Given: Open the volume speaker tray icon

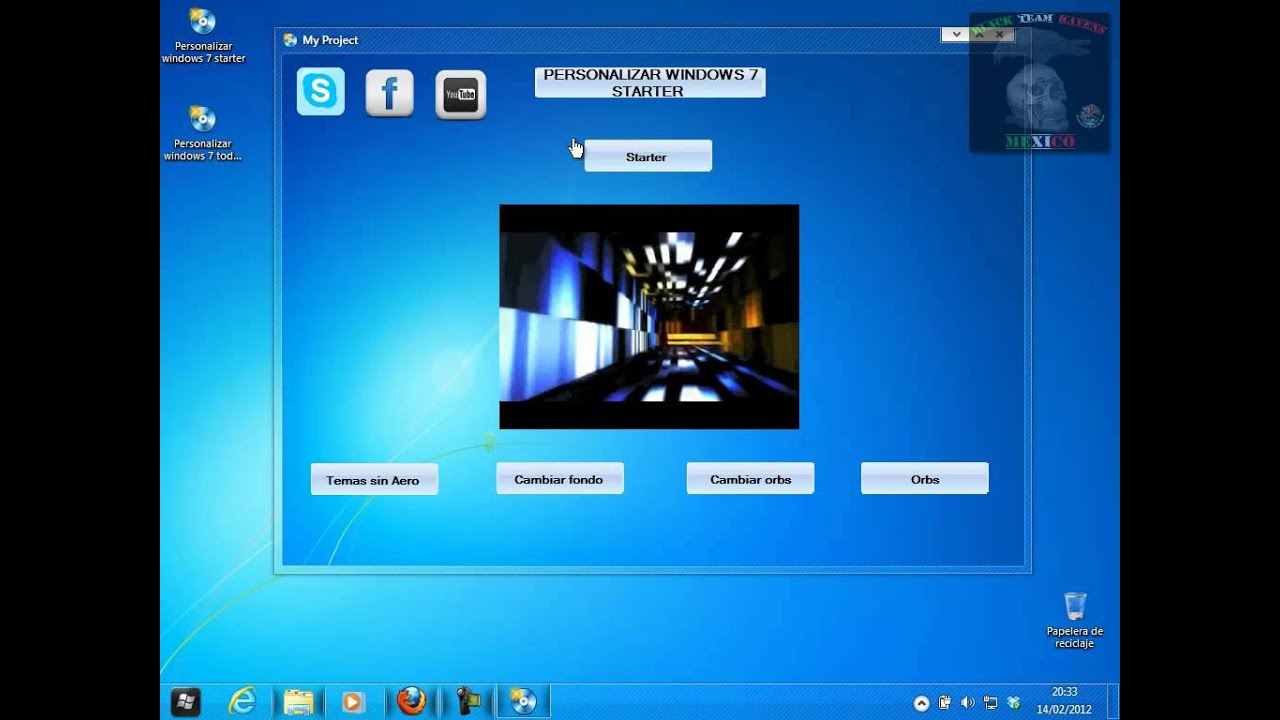Looking at the screenshot, I should (968, 703).
